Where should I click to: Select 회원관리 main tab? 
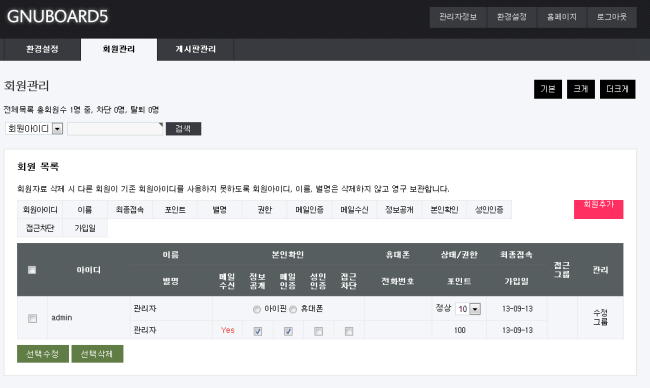tap(119, 49)
